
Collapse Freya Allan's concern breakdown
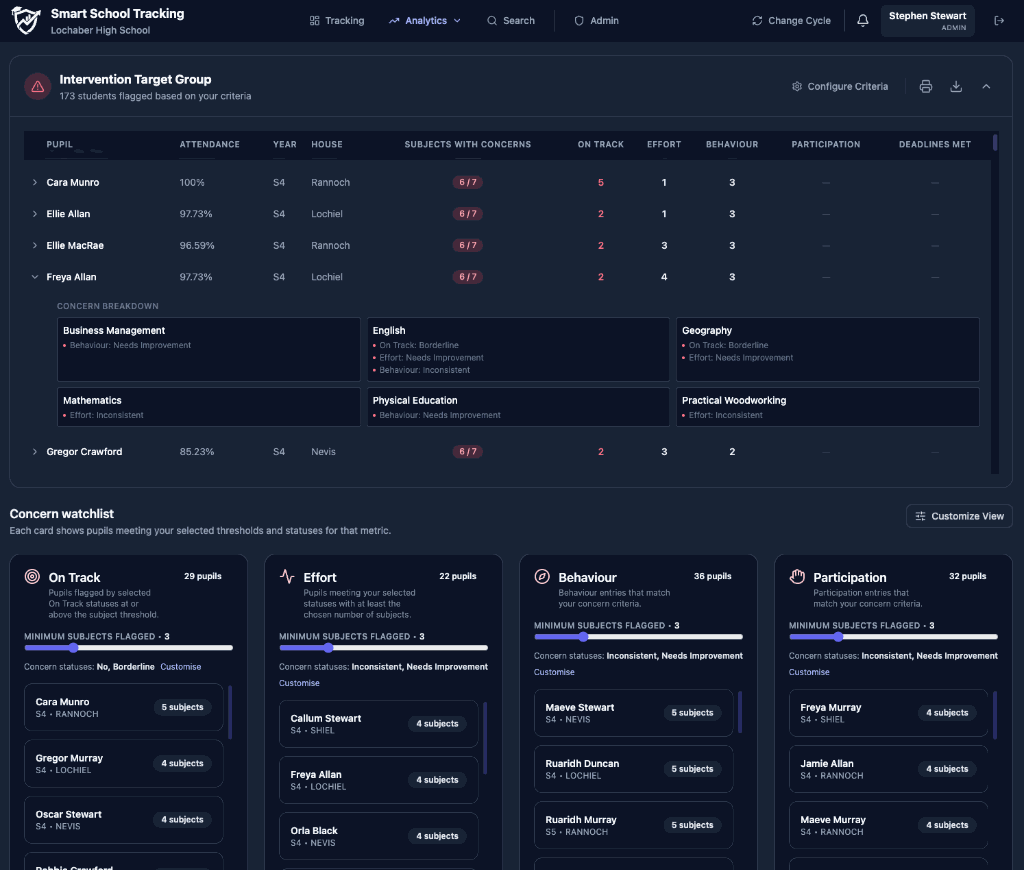[x=35, y=277]
